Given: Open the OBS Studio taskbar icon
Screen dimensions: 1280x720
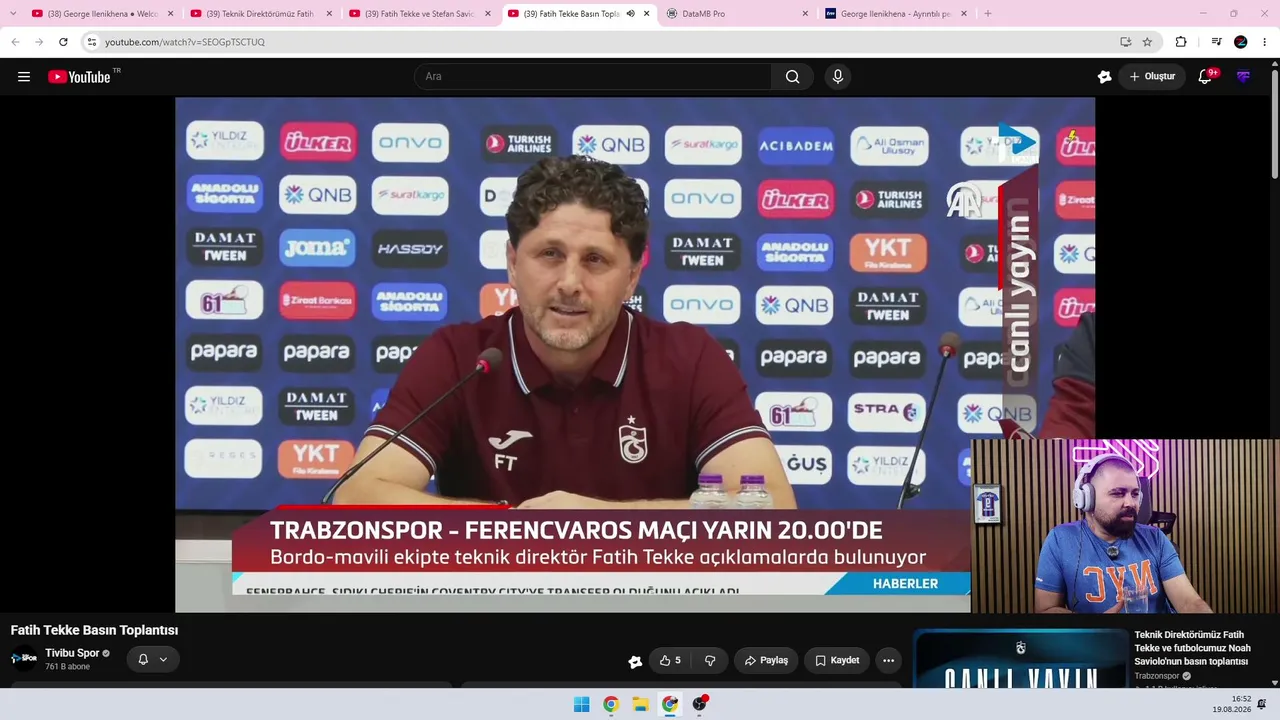Looking at the screenshot, I should pos(700,704).
